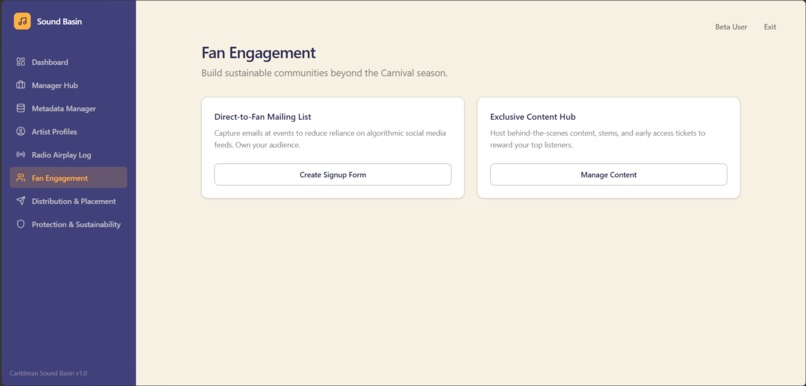This screenshot has width=806, height=386.
Task: Open Distribution & Placement label
Action: (74, 201)
